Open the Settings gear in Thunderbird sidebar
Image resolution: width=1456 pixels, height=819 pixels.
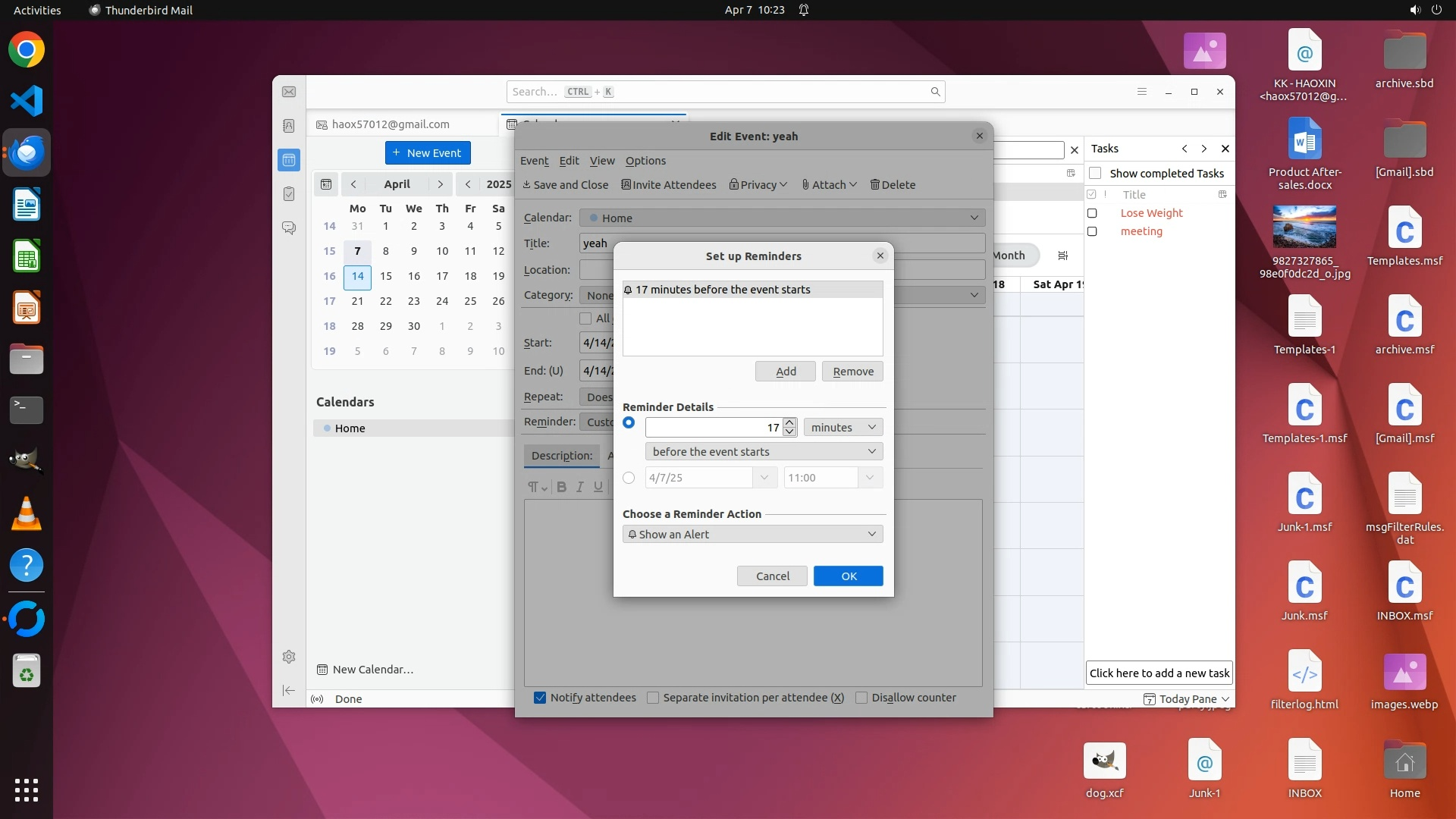click(289, 657)
